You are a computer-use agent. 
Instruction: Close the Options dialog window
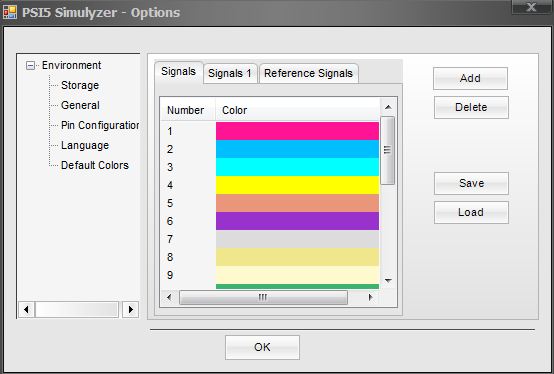(531, 7)
